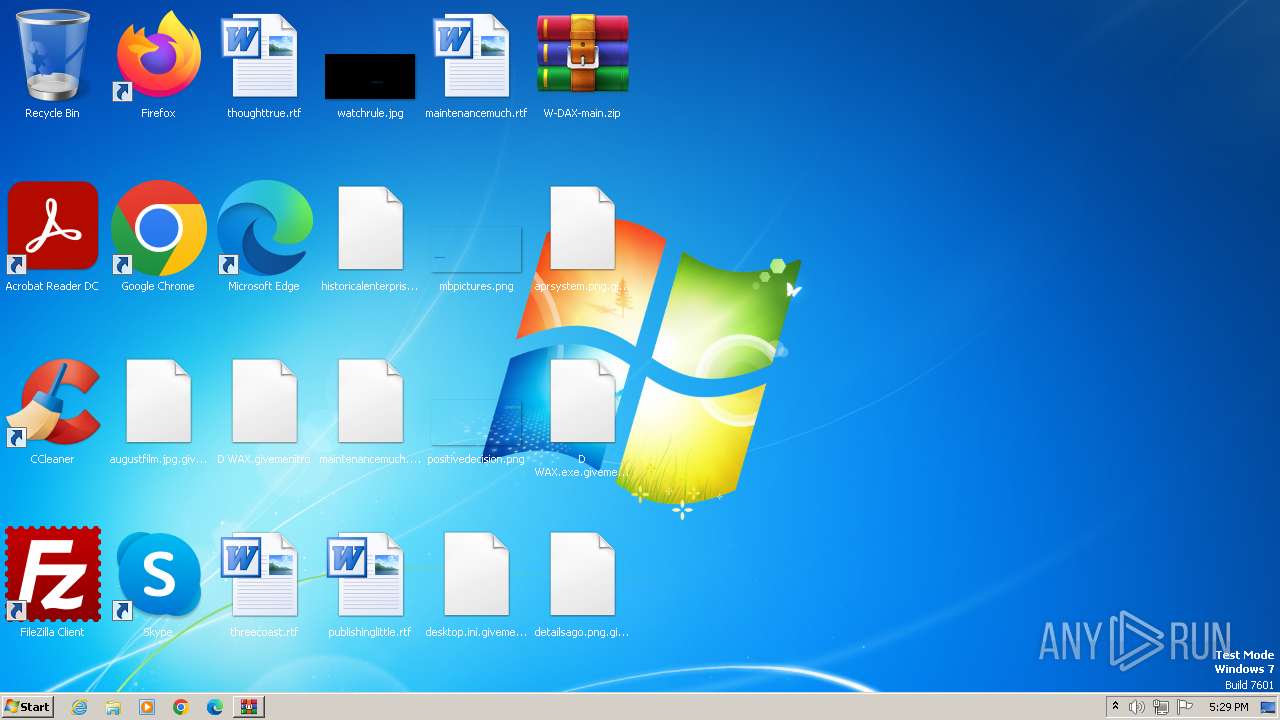This screenshot has width=1280, height=720.
Task: Select the historicalenterpris... file
Action: point(370,238)
